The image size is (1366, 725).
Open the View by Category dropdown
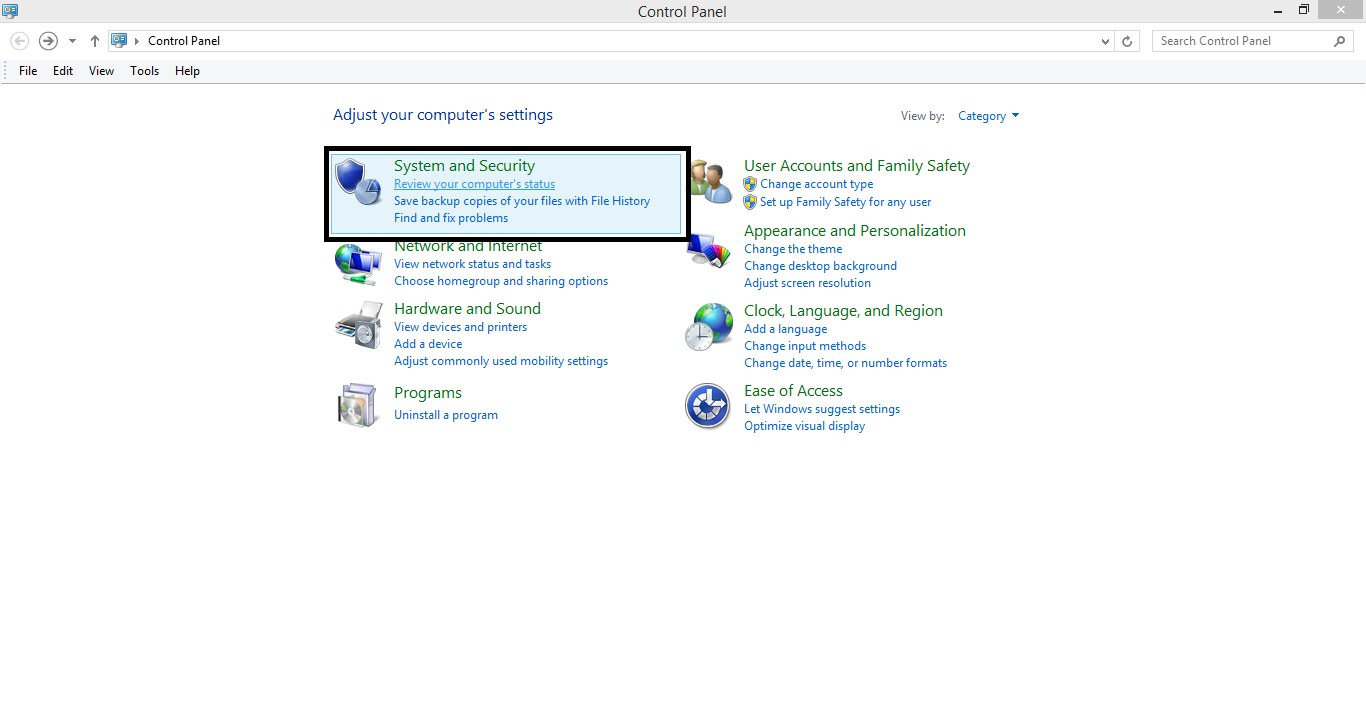click(988, 116)
